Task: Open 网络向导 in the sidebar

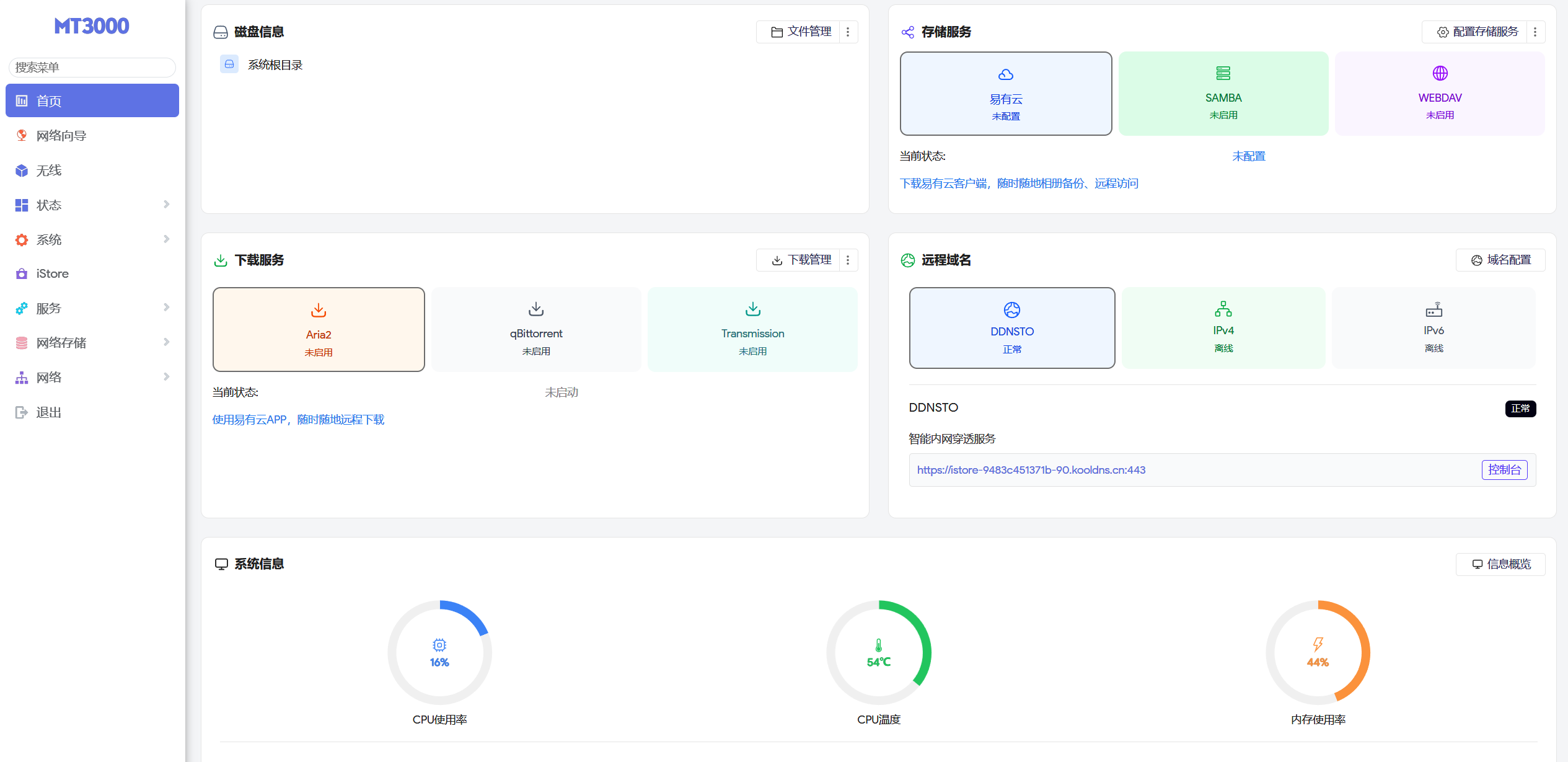Action: pyautogui.click(x=61, y=135)
